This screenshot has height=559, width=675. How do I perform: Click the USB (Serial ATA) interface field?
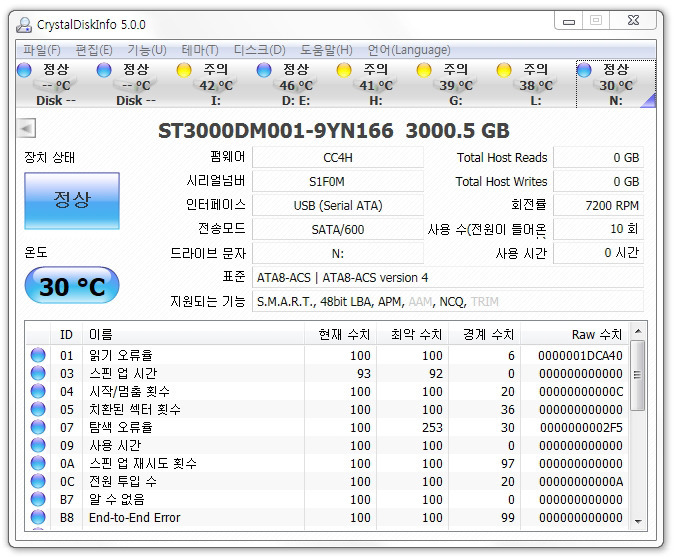click(x=338, y=206)
